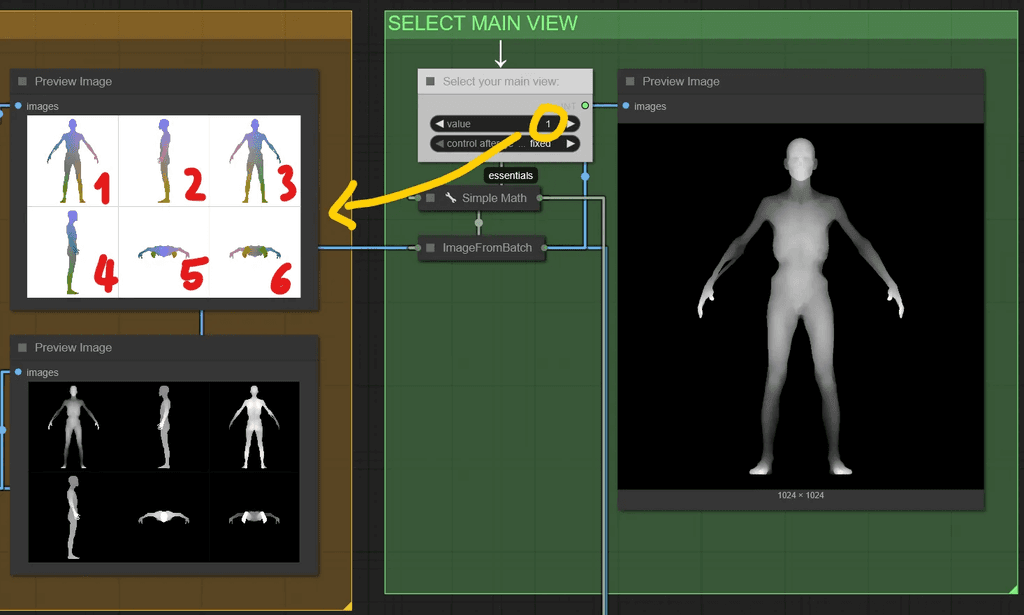Collapse the "Select your main view" node
Image resolution: width=1024 pixels, height=615 pixels.
point(429,83)
